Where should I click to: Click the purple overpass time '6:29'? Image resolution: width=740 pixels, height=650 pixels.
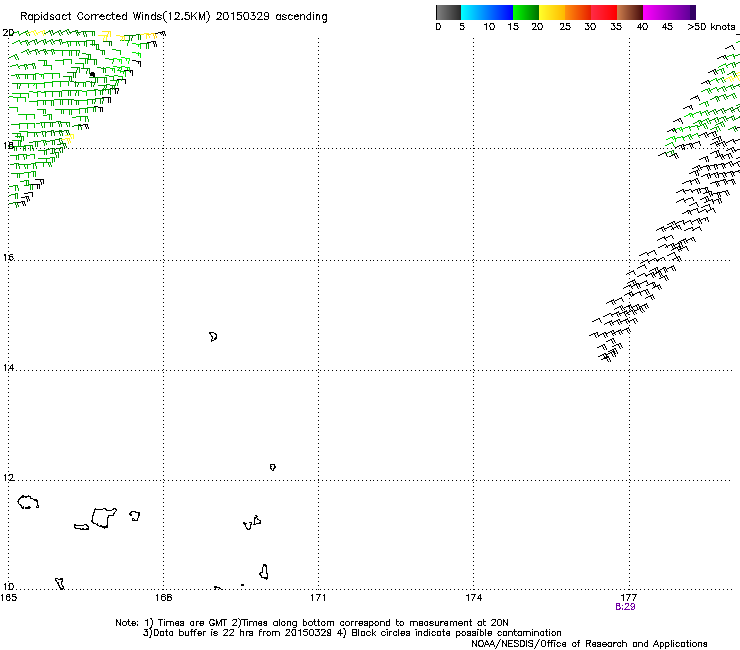tap(625, 607)
